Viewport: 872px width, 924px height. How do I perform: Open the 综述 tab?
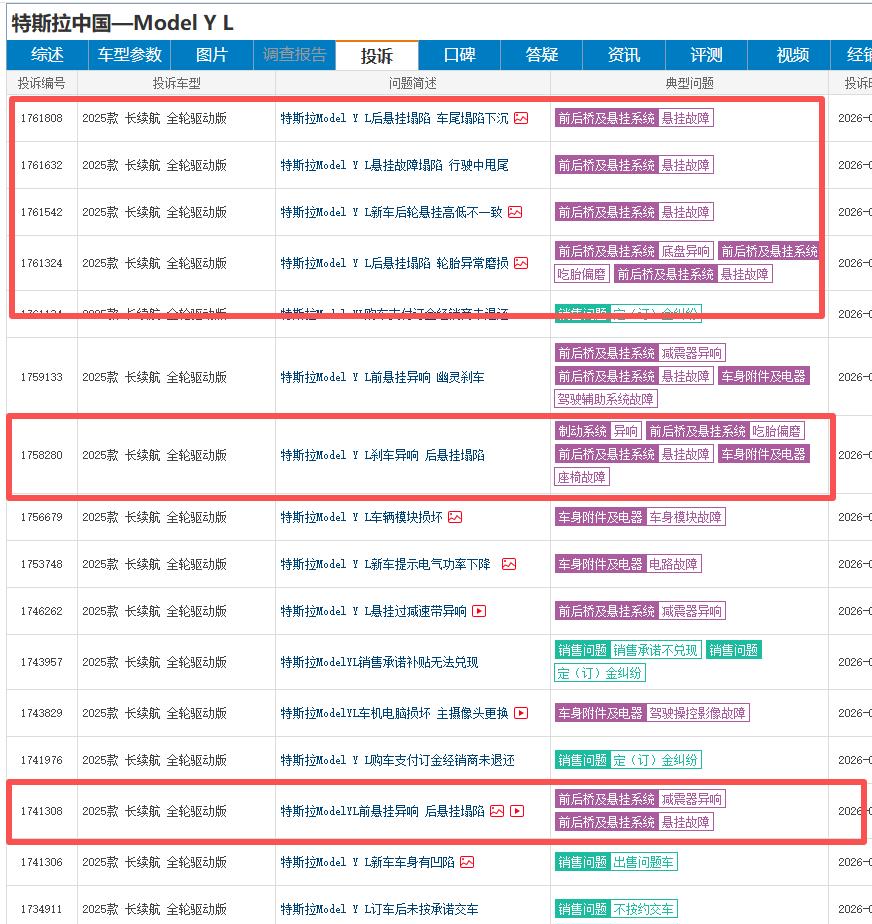[x=47, y=55]
